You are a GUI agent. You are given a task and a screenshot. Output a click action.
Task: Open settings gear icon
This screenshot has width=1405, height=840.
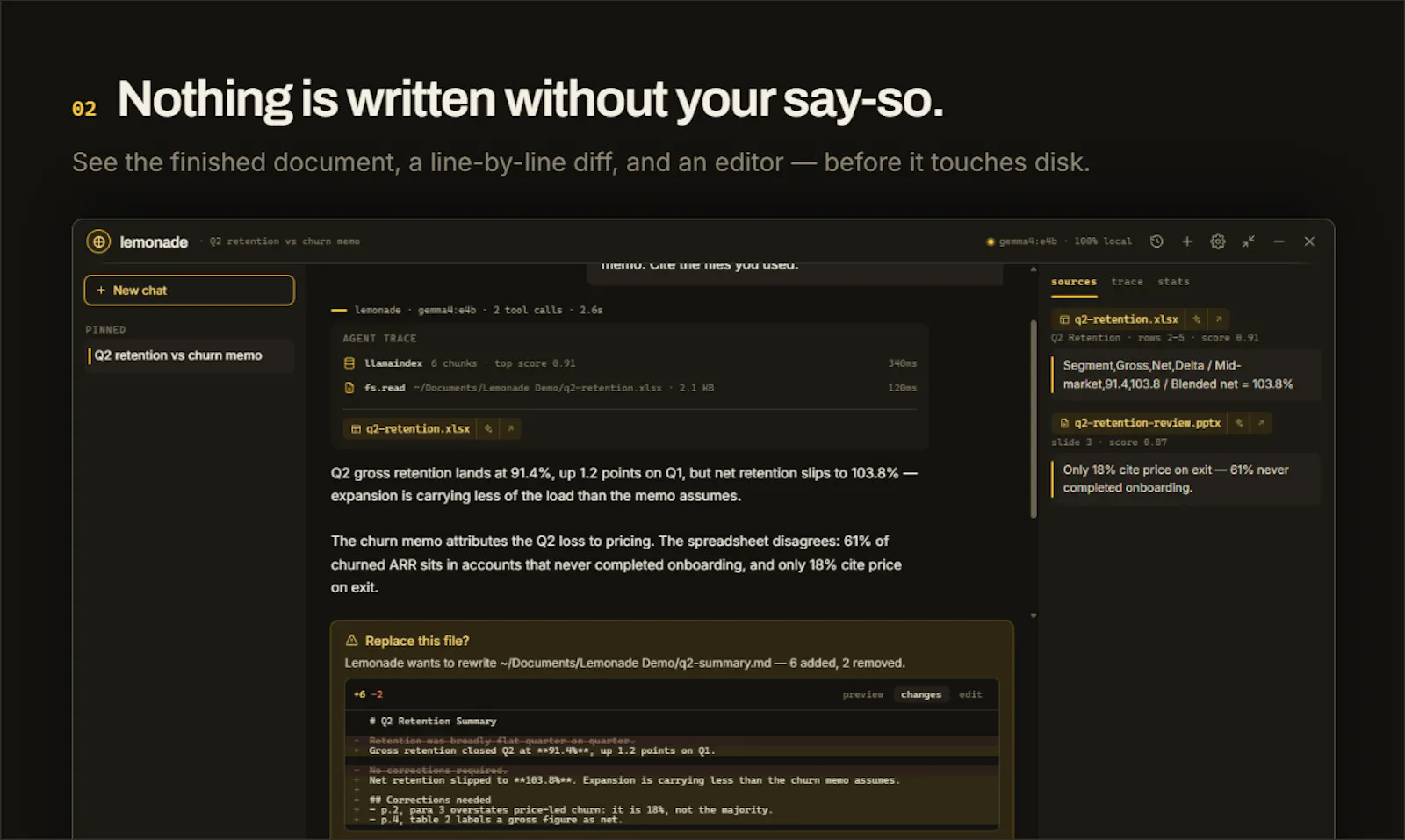(1218, 241)
